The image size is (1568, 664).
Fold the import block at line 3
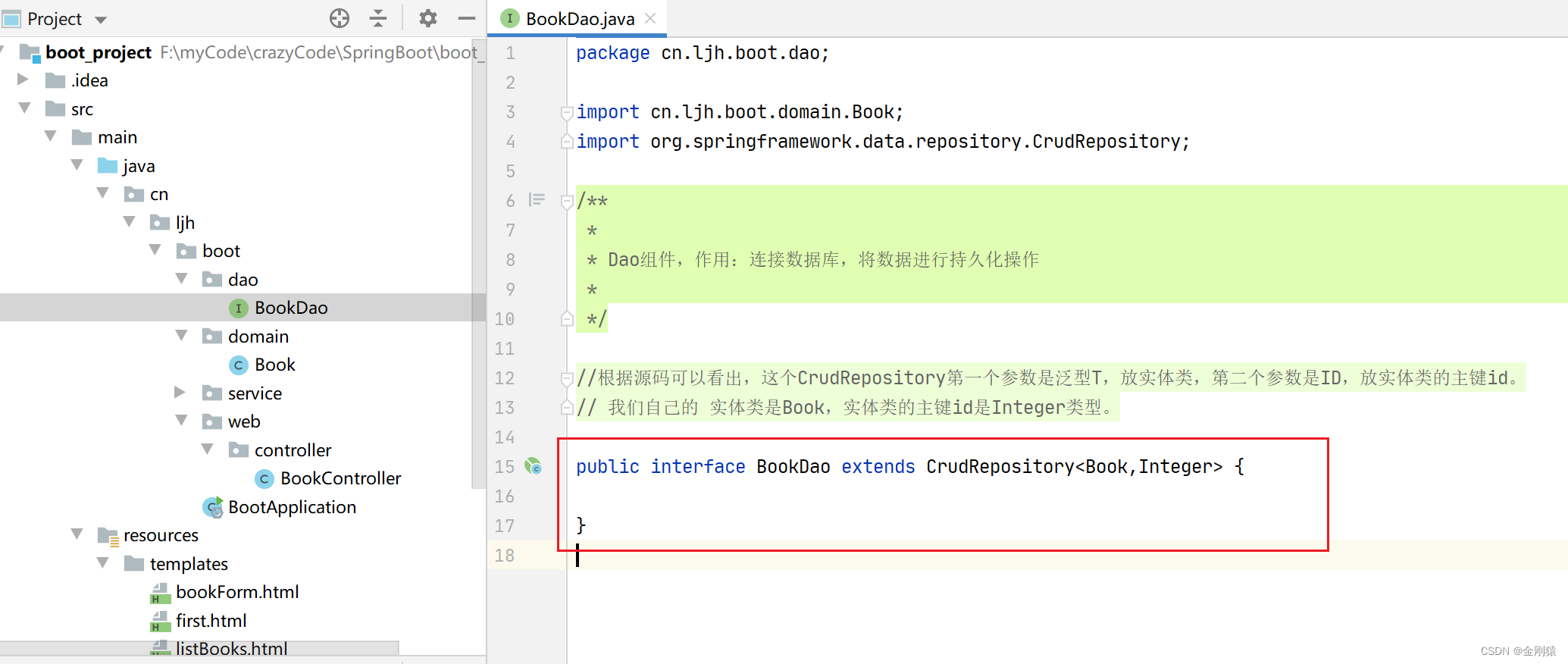[567, 113]
